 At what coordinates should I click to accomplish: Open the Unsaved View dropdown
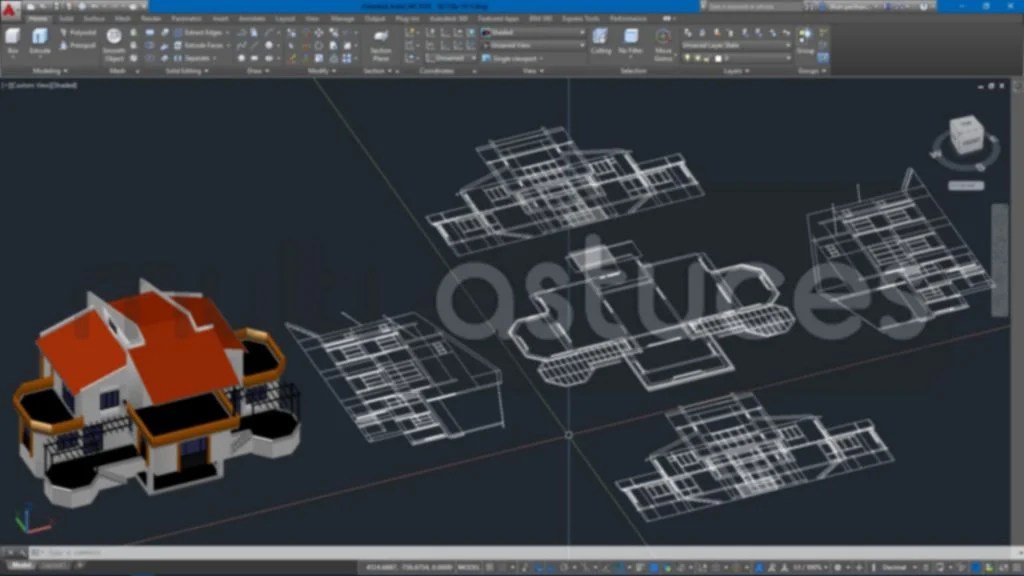coord(534,46)
